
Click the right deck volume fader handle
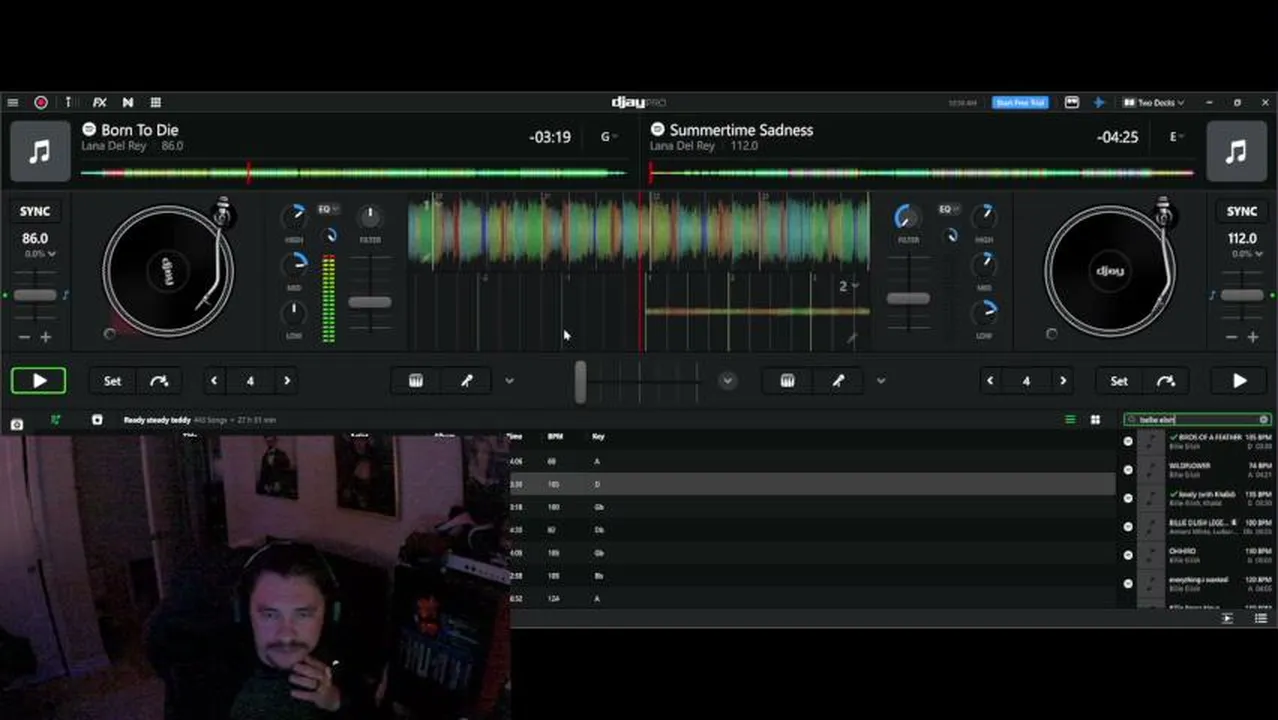click(x=908, y=298)
